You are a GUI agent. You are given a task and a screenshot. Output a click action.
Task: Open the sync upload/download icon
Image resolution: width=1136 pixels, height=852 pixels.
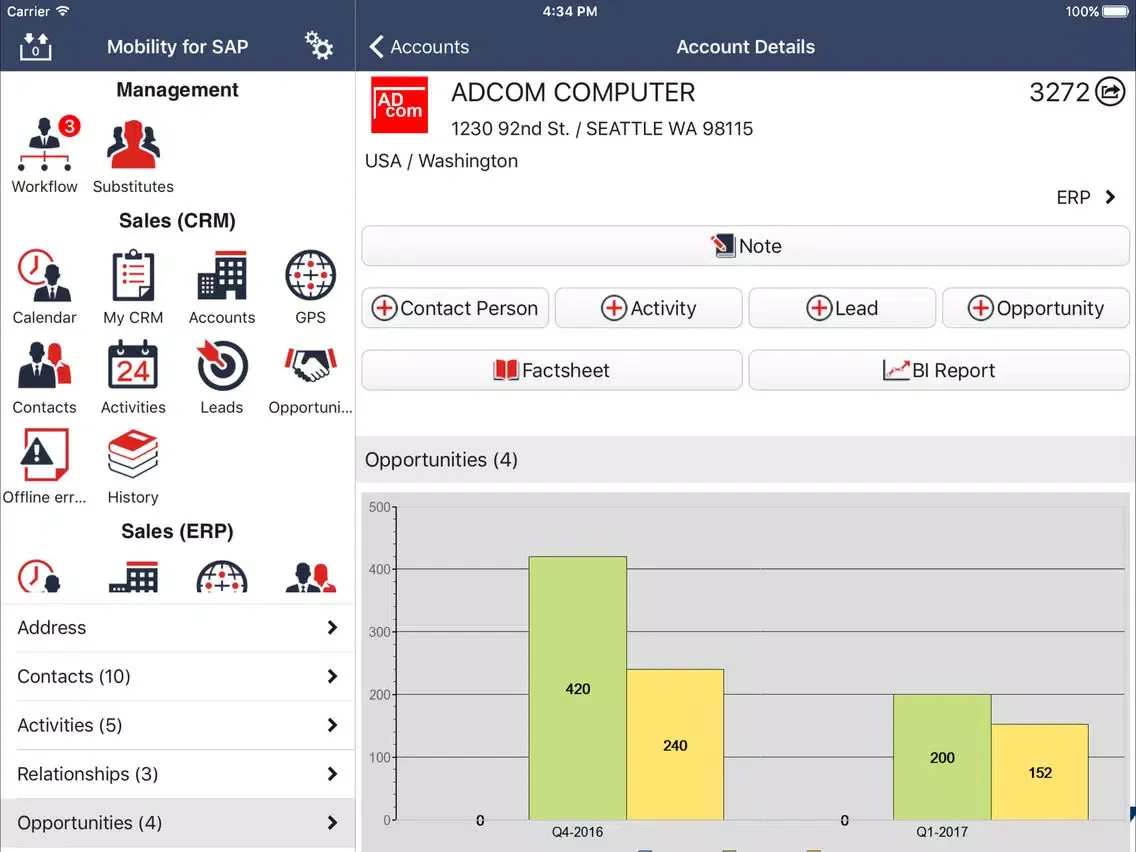36,46
